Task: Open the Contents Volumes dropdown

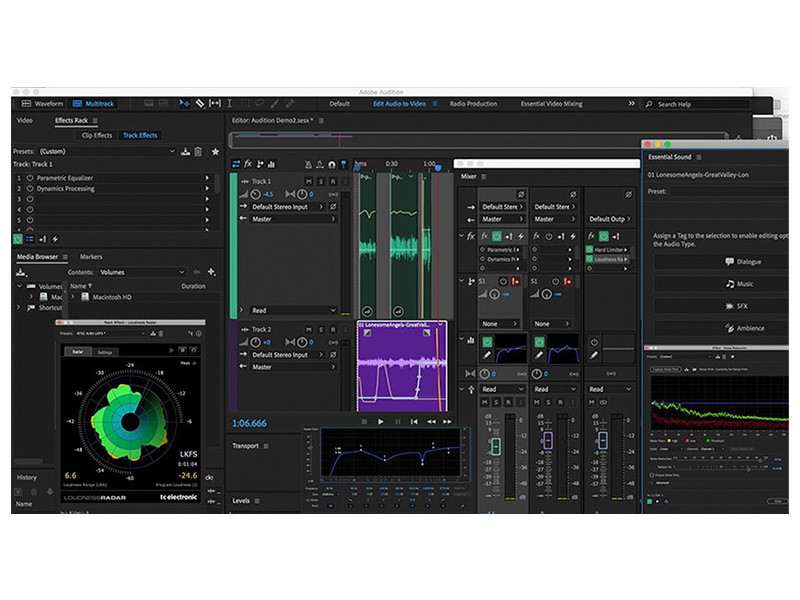Action: point(141,272)
